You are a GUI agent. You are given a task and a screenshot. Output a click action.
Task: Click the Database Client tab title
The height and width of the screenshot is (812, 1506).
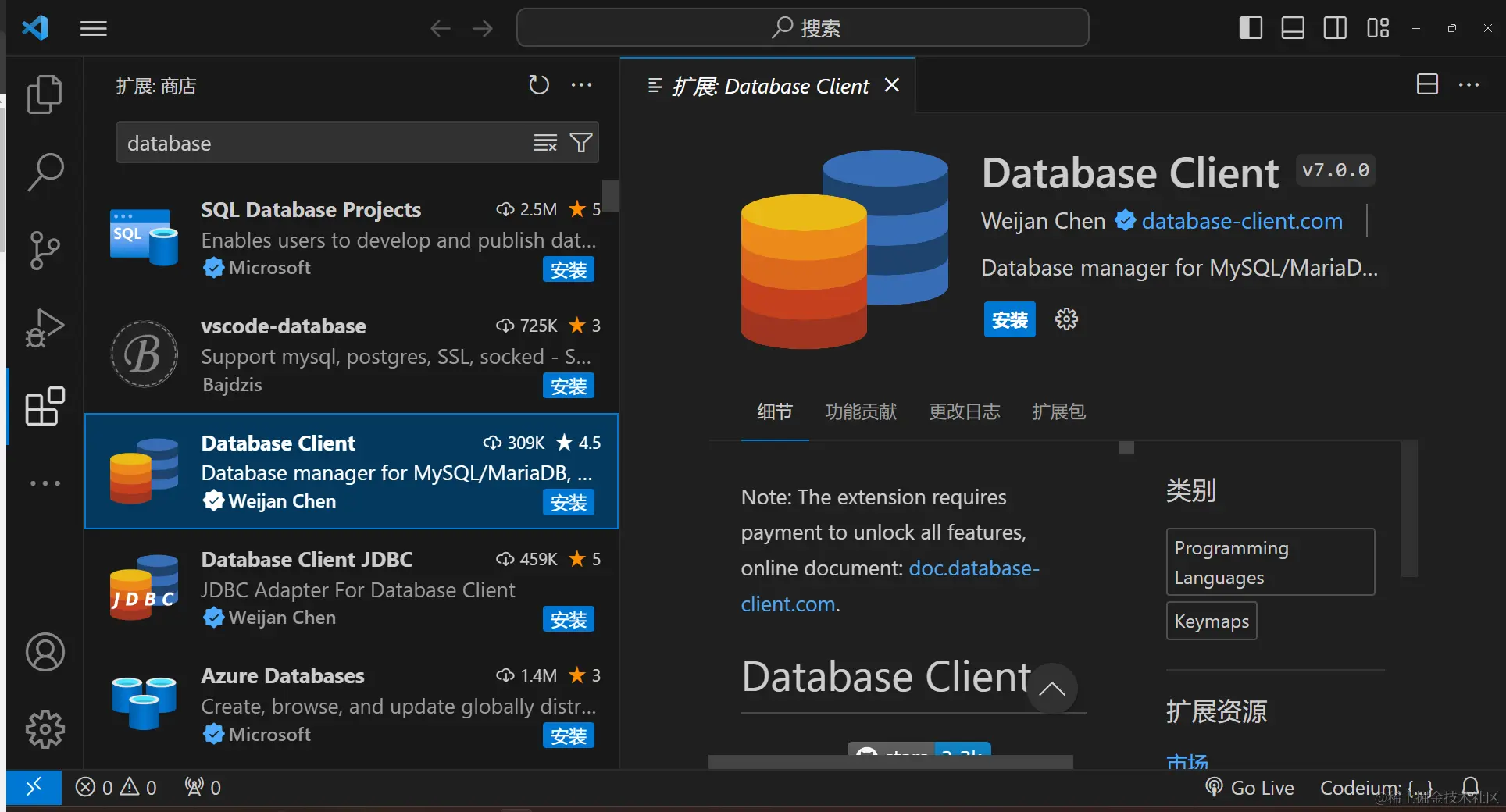[x=770, y=86]
